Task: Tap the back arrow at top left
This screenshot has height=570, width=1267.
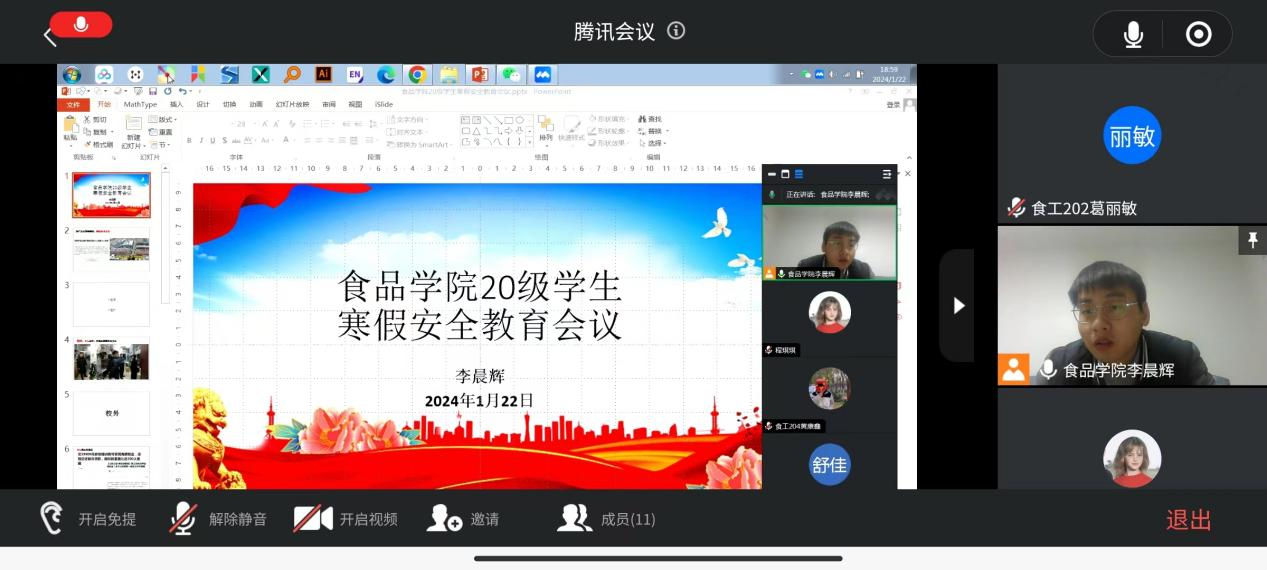Action: [x=49, y=37]
